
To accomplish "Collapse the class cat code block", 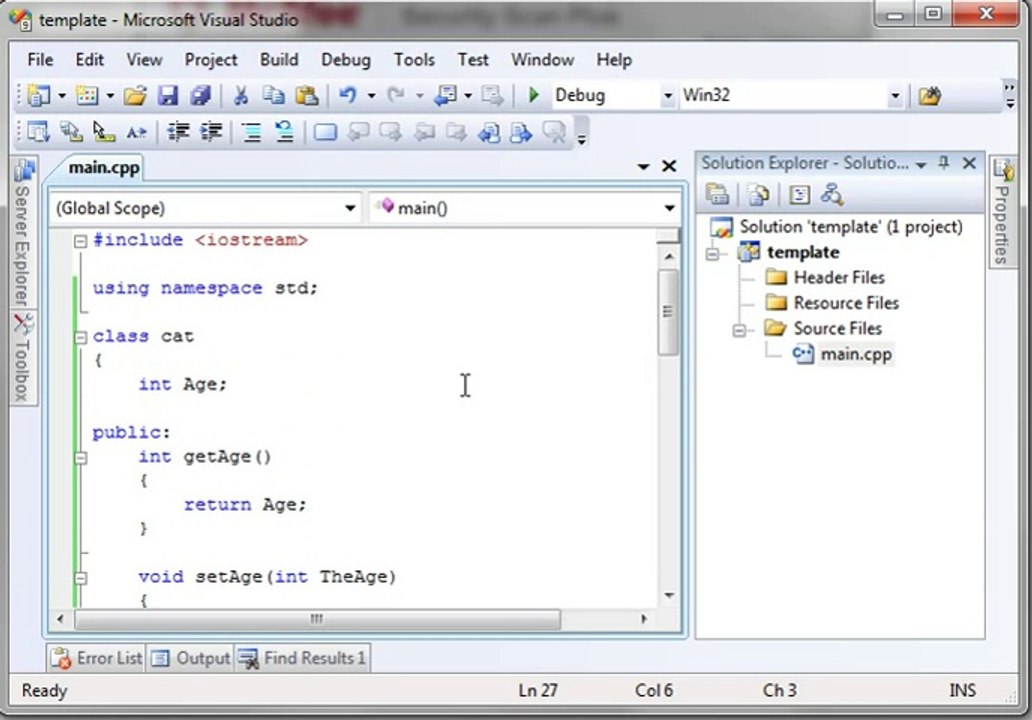I will tap(80, 338).
